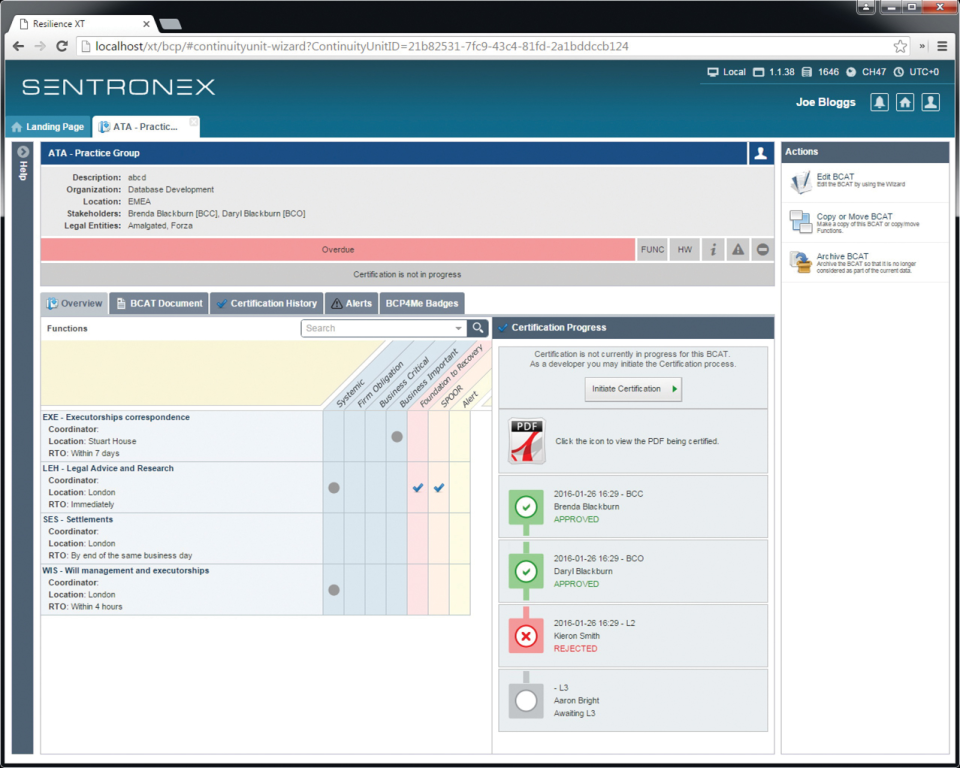Toggle EXE row Business Important dot
This screenshot has width=960, height=768.
(x=397, y=437)
